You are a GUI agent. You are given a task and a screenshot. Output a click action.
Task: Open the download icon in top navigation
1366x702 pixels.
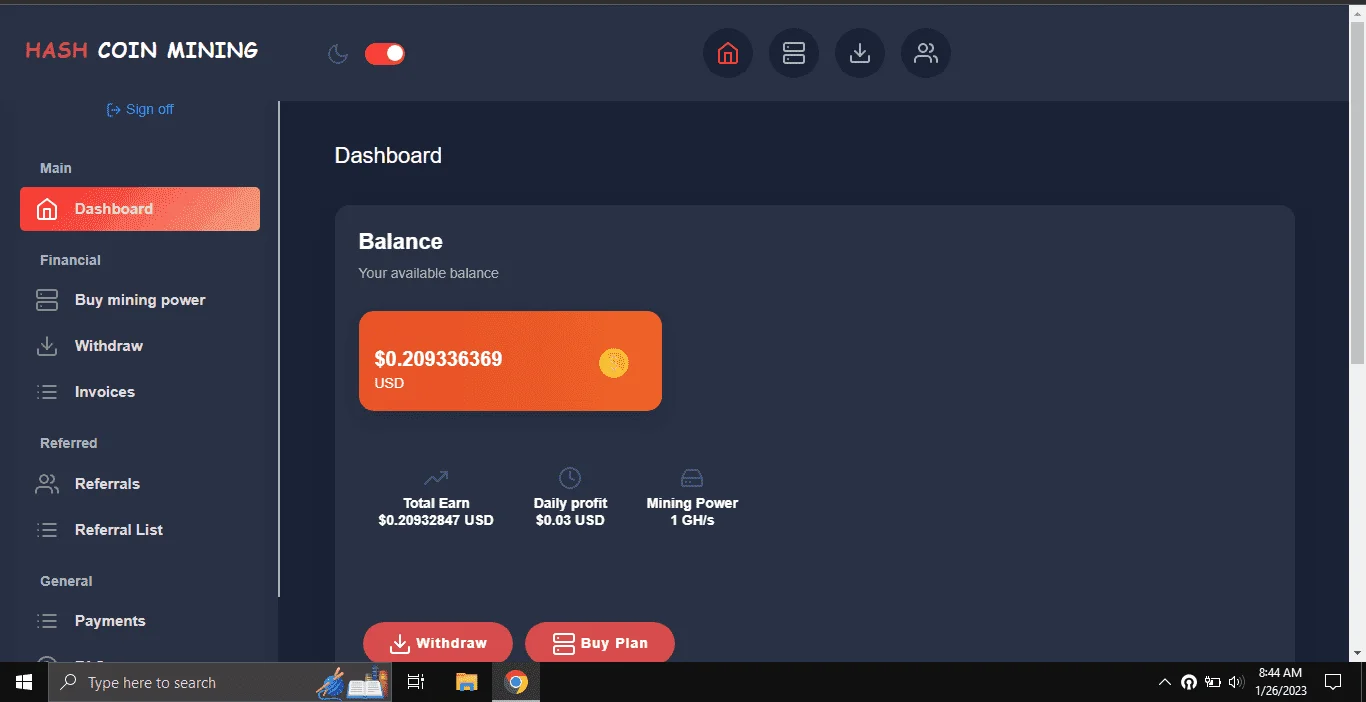coord(860,53)
